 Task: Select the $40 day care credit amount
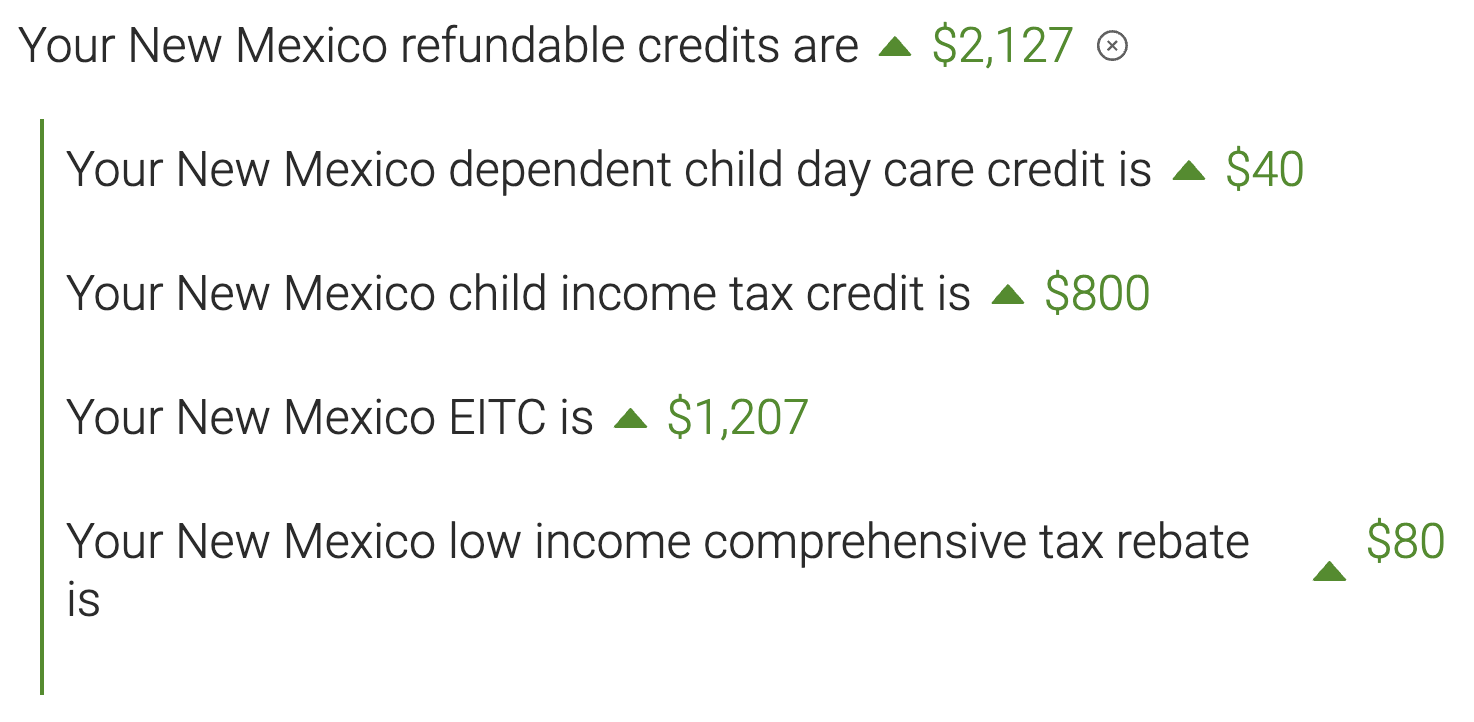[1265, 170]
